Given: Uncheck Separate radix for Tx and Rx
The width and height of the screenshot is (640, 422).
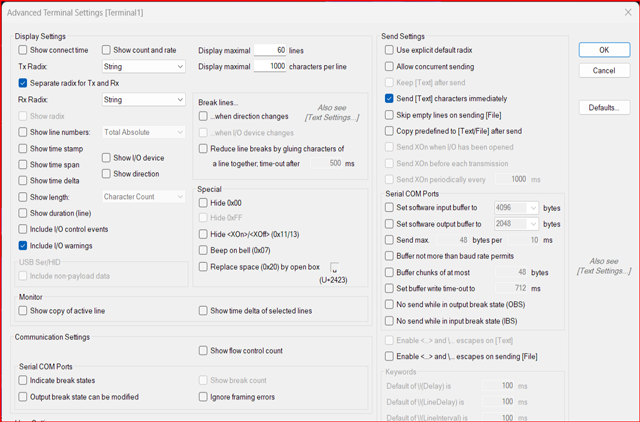Looking at the screenshot, I should [x=24, y=83].
